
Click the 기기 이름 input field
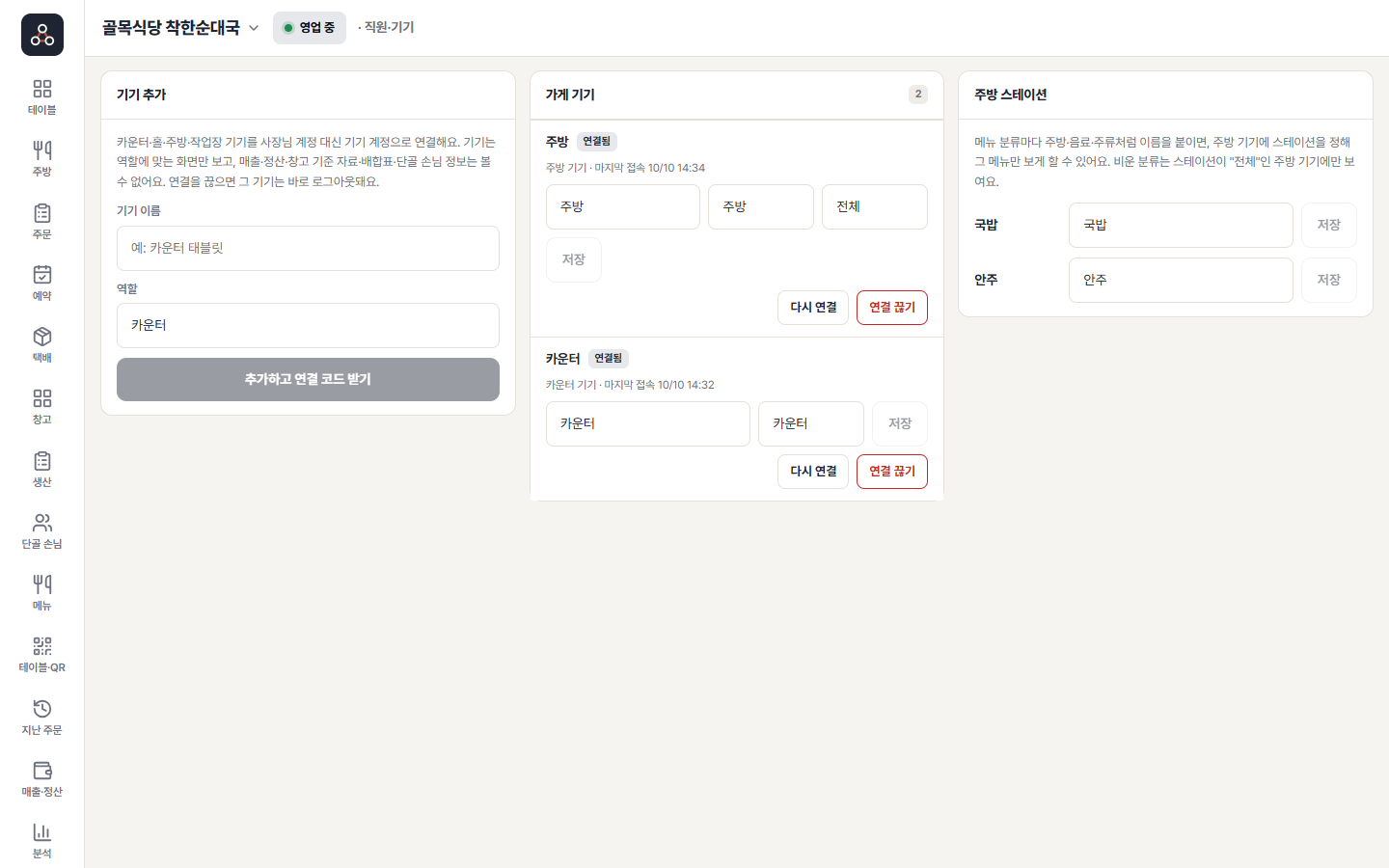(x=308, y=248)
